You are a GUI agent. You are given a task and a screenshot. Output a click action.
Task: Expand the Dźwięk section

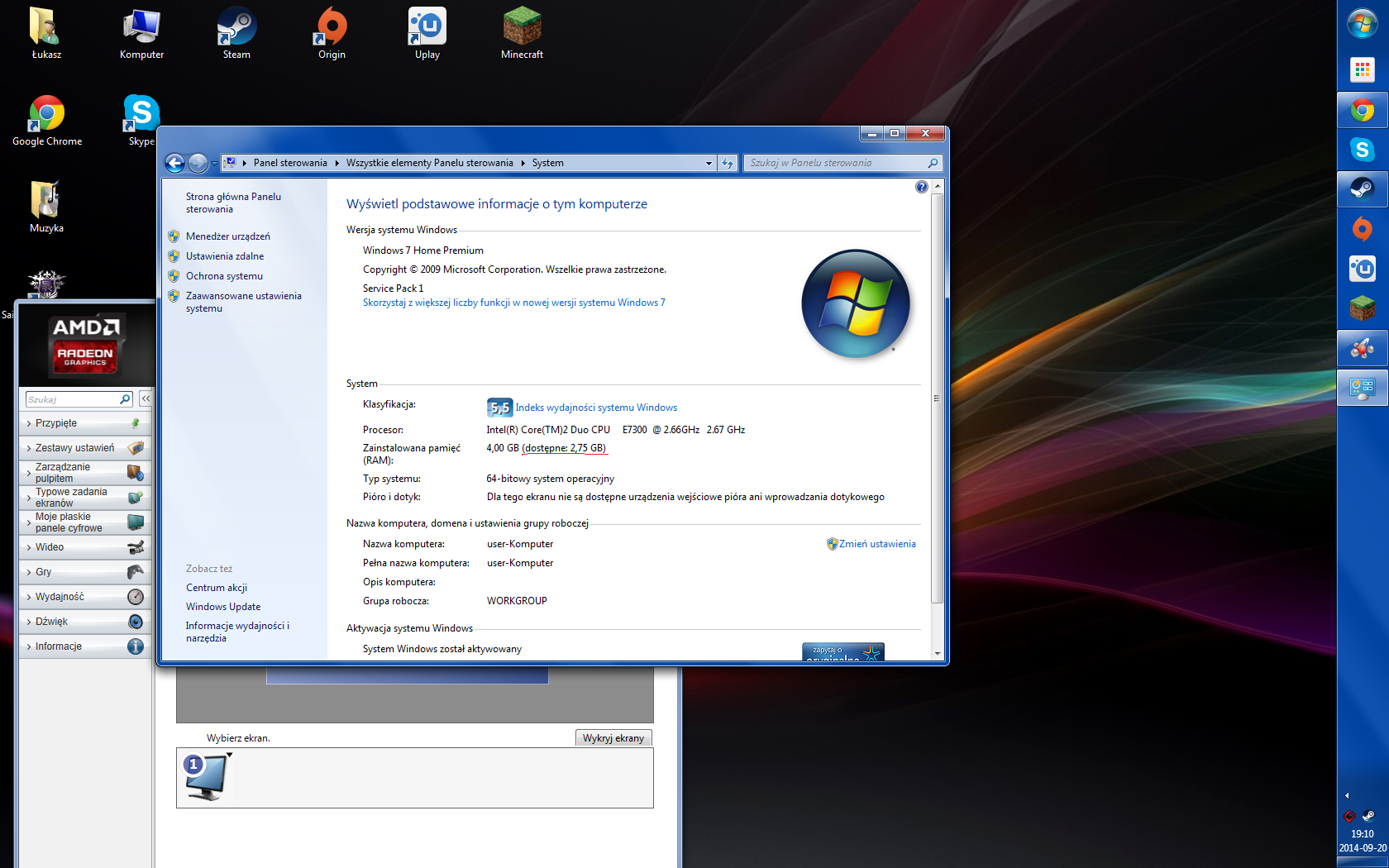click(85, 622)
